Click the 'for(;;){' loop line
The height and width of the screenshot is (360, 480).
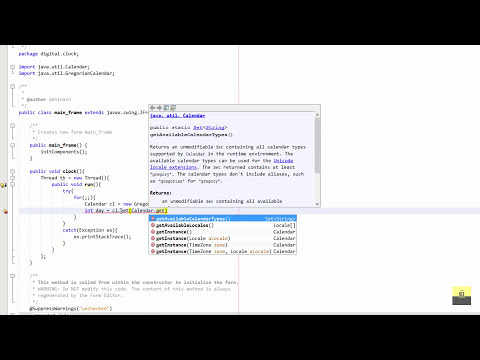85,197
